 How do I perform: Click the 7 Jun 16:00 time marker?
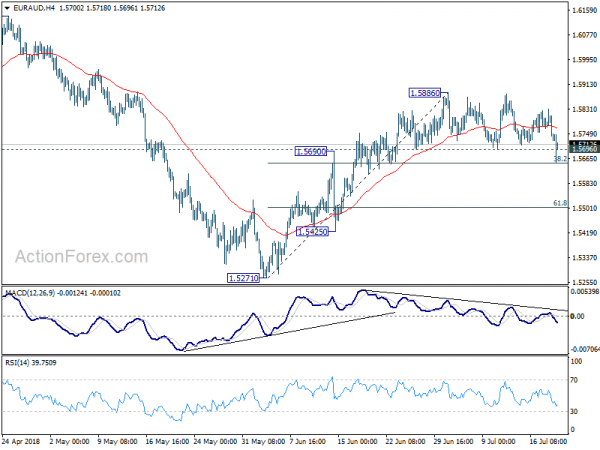308,442
